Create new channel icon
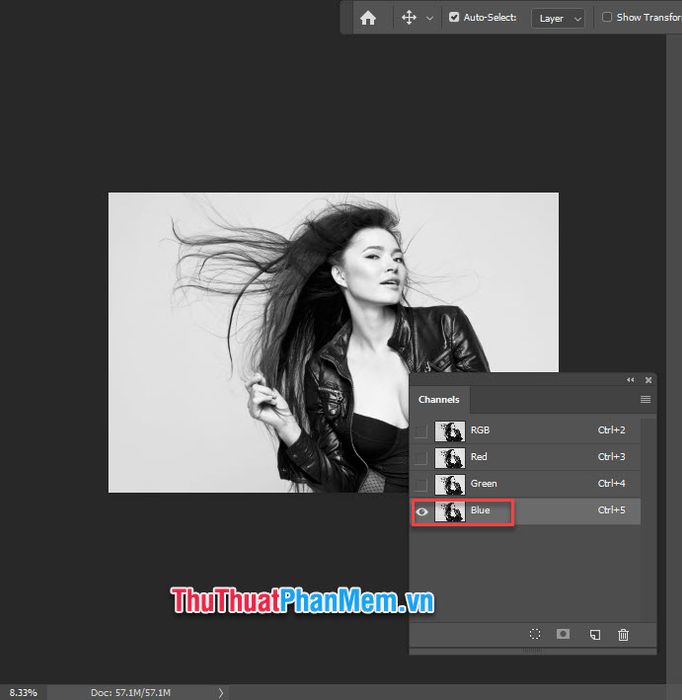 coord(595,634)
